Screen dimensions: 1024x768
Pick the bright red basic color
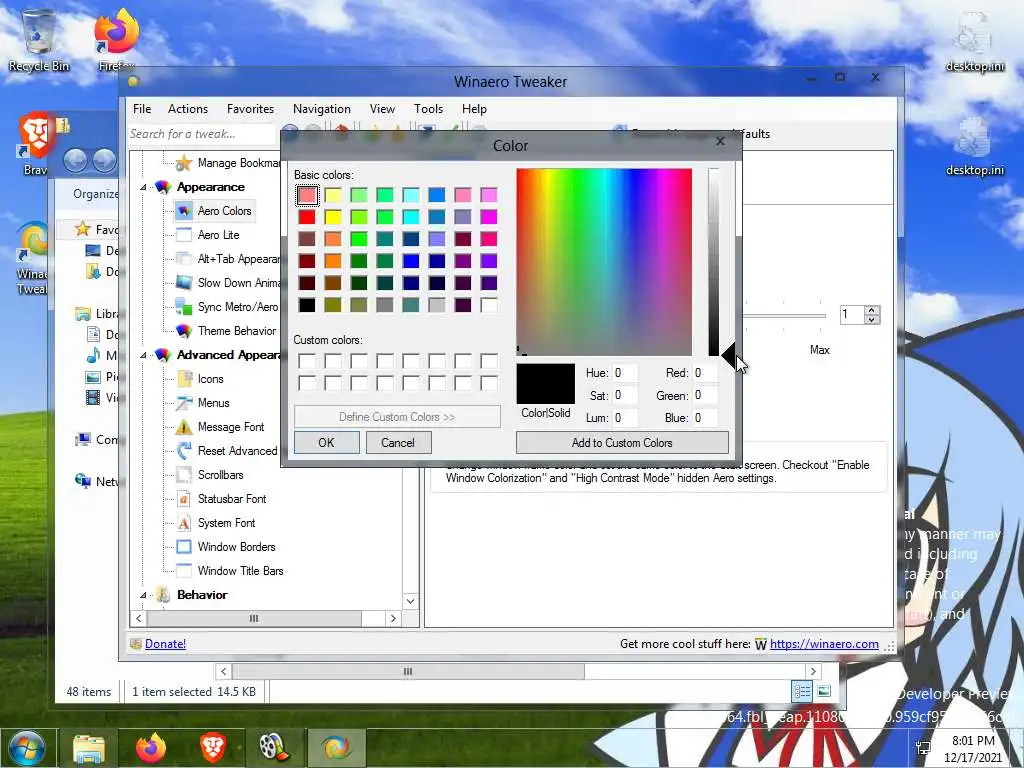tap(307, 217)
